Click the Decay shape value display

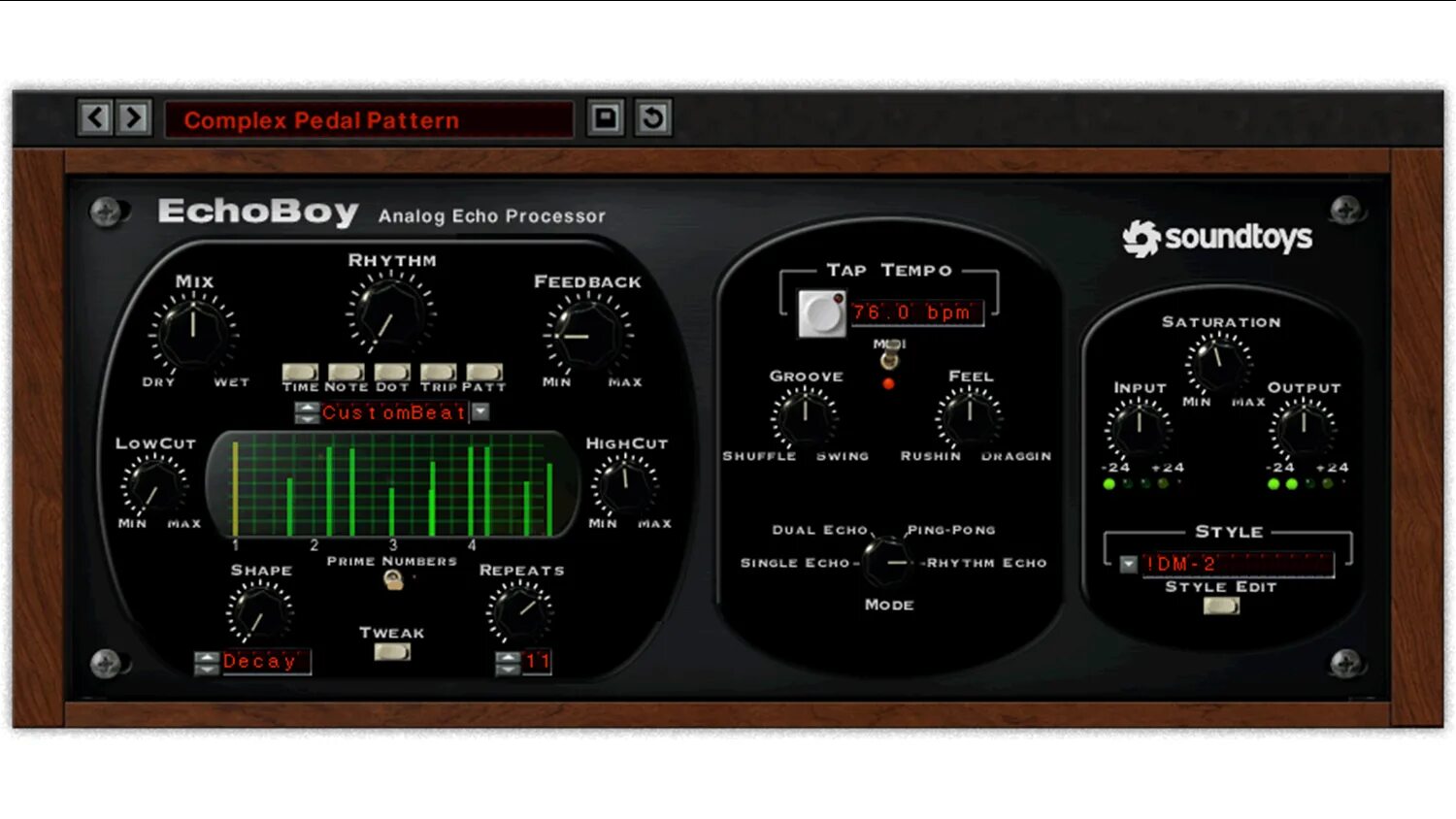click(x=266, y=662)
